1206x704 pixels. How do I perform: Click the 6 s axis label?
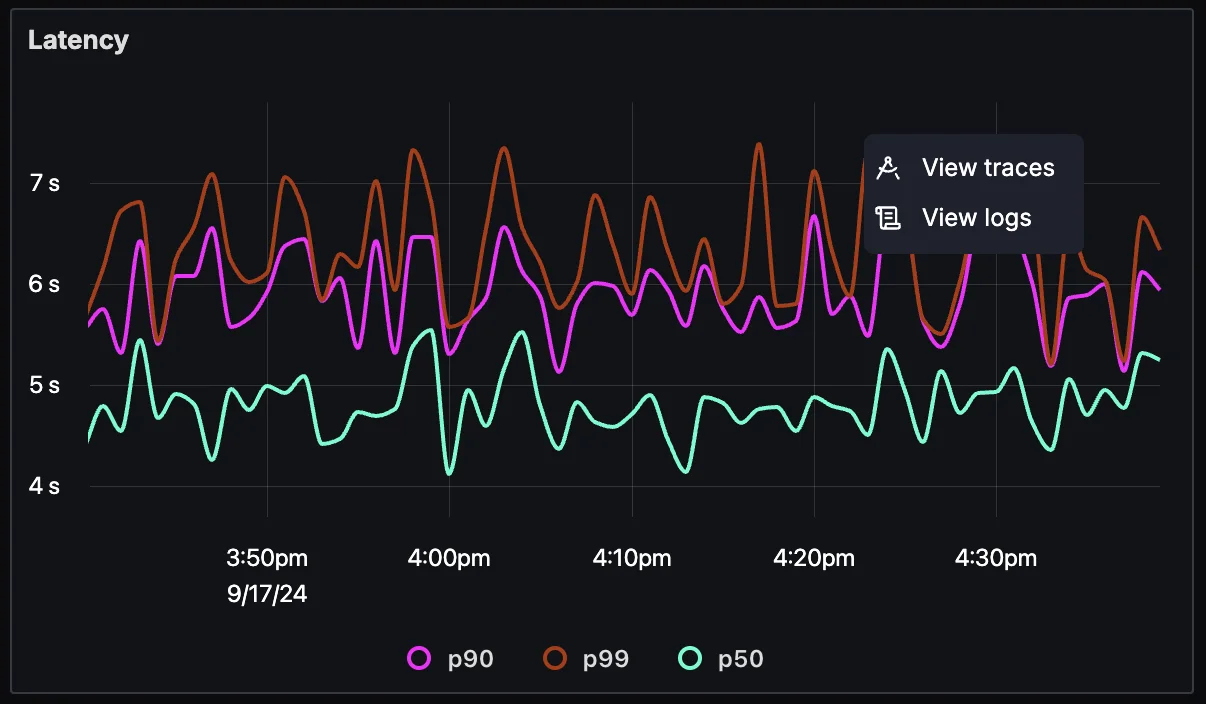pyautogui.click(x=45, y=284)
